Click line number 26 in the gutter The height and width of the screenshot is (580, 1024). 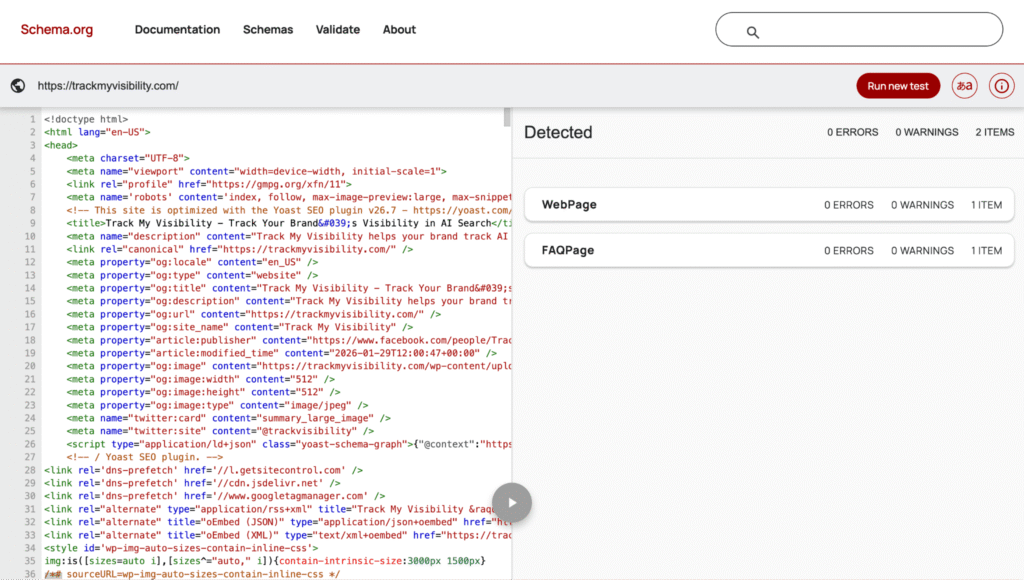coord(30,444)
